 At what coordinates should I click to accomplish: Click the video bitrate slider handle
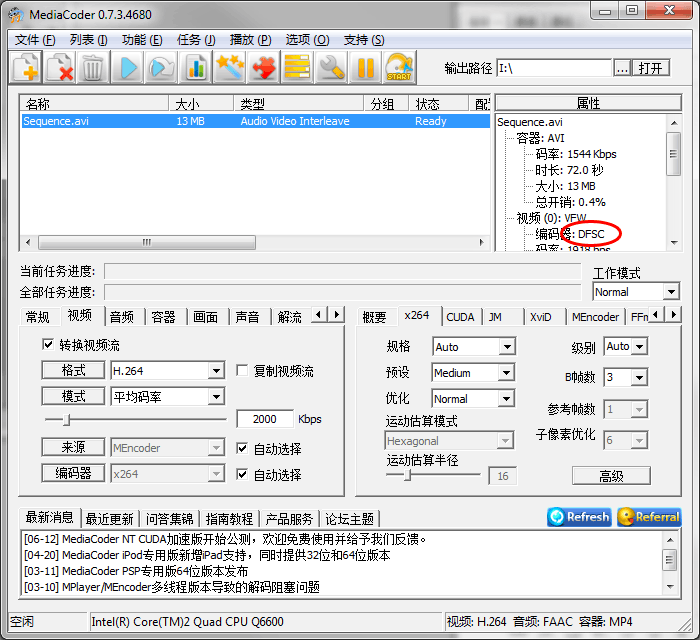coord(67,420)
